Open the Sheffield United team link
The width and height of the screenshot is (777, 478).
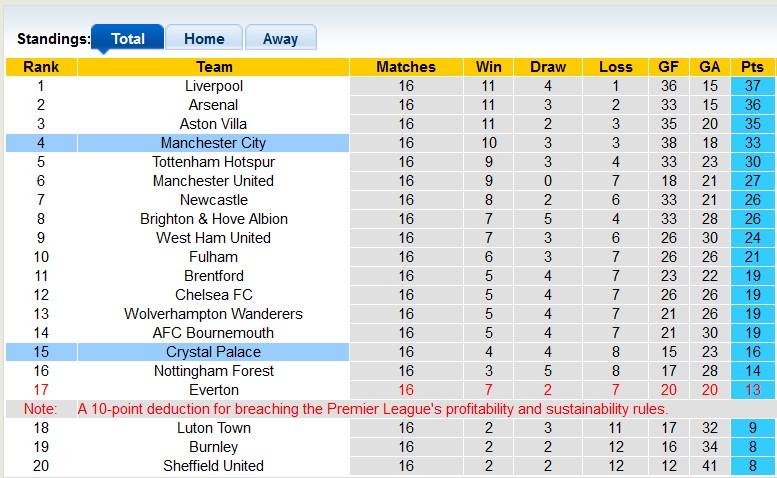(x=213, y=466)
